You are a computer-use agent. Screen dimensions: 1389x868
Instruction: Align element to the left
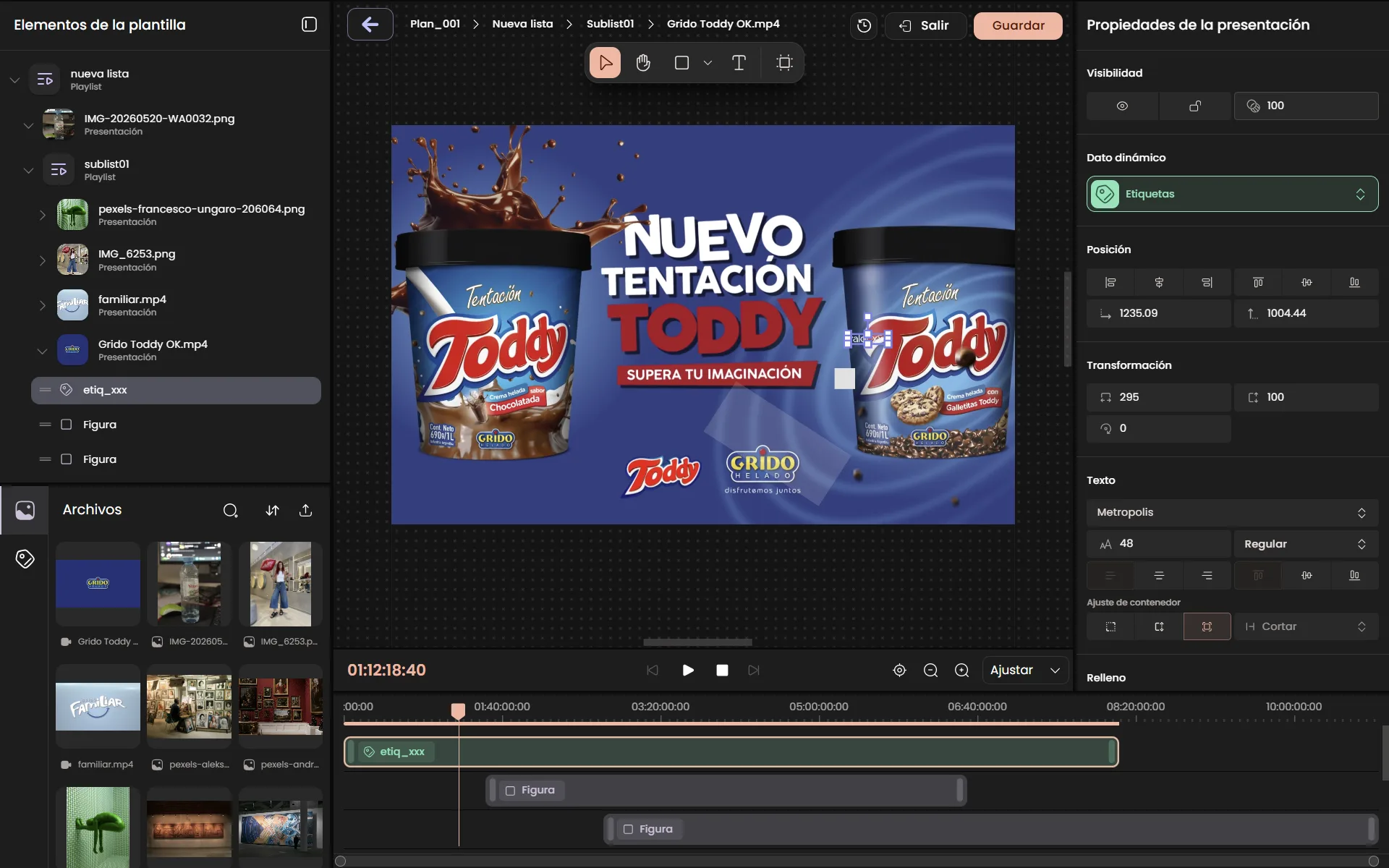tap(1110, 283)
